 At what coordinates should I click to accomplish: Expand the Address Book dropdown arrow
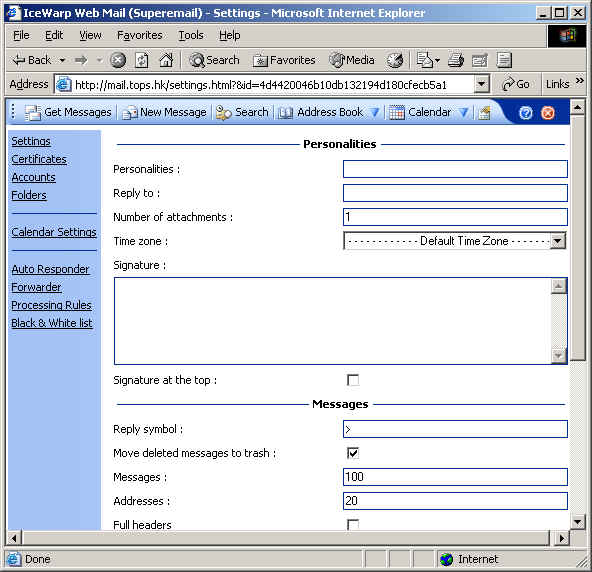(x=374, y=113)
